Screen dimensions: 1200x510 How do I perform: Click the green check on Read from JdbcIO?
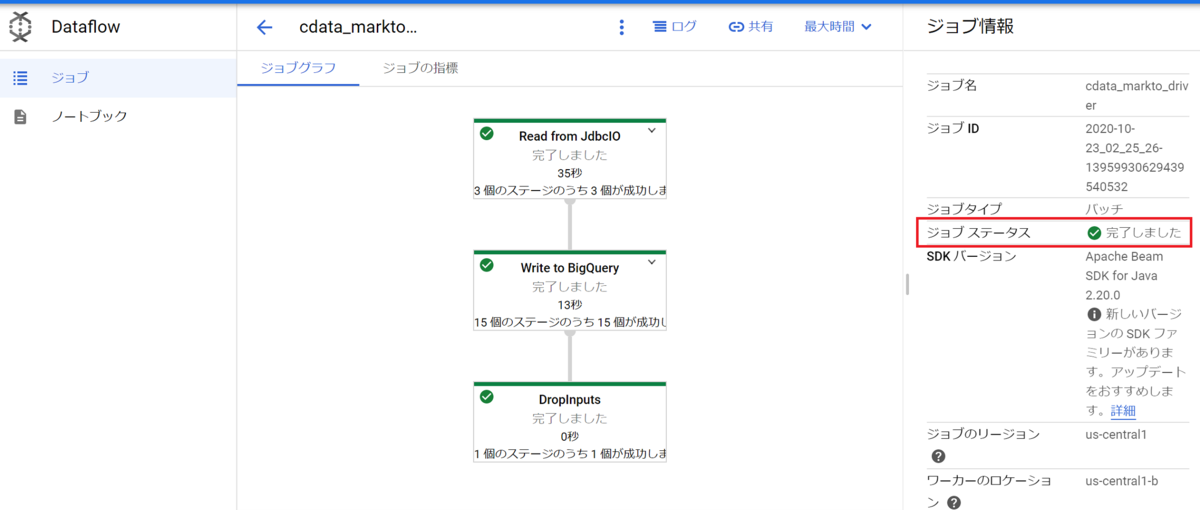pyautogui.click(x=487, y=133)
